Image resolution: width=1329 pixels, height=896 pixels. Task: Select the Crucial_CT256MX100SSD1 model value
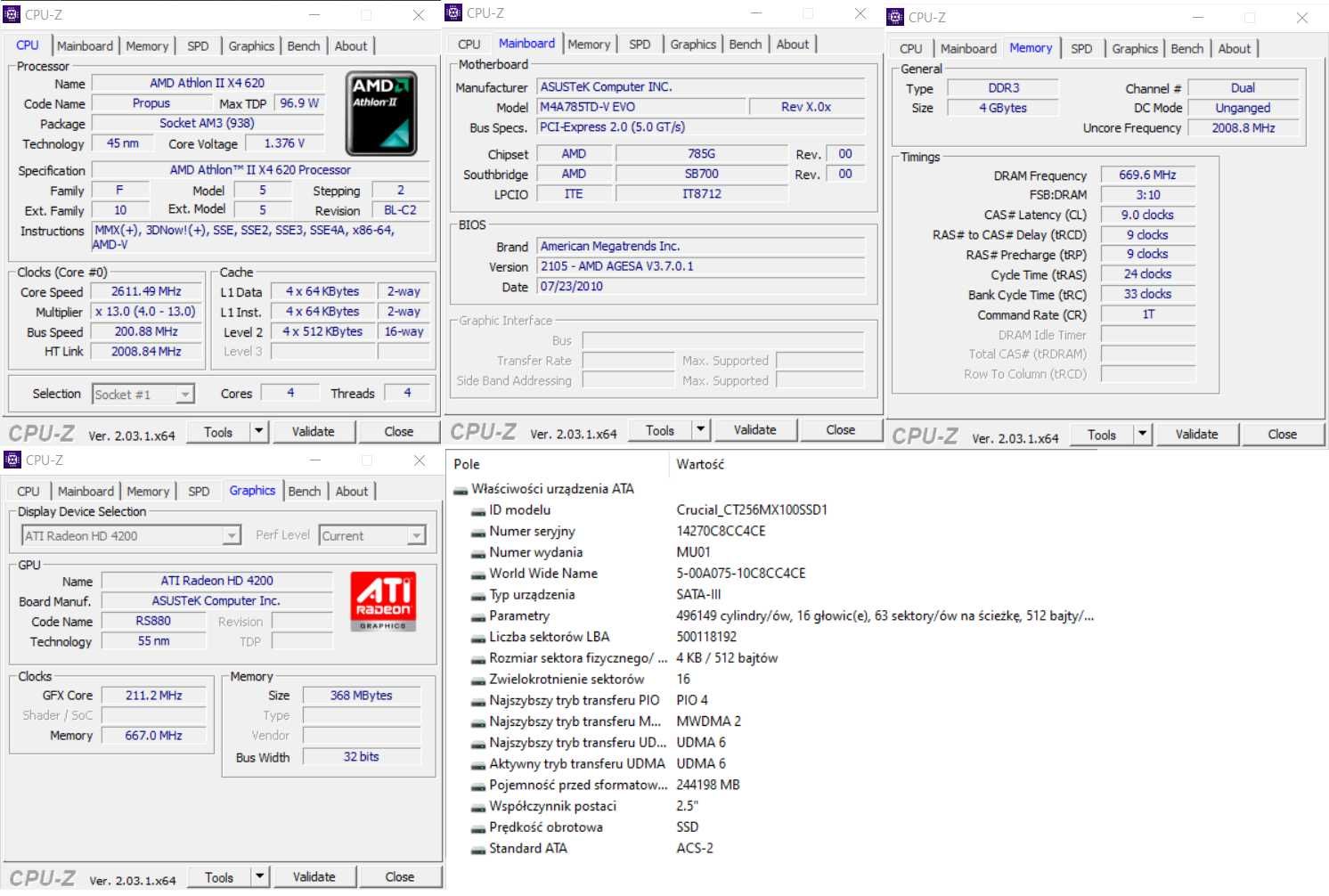(752, 510)
